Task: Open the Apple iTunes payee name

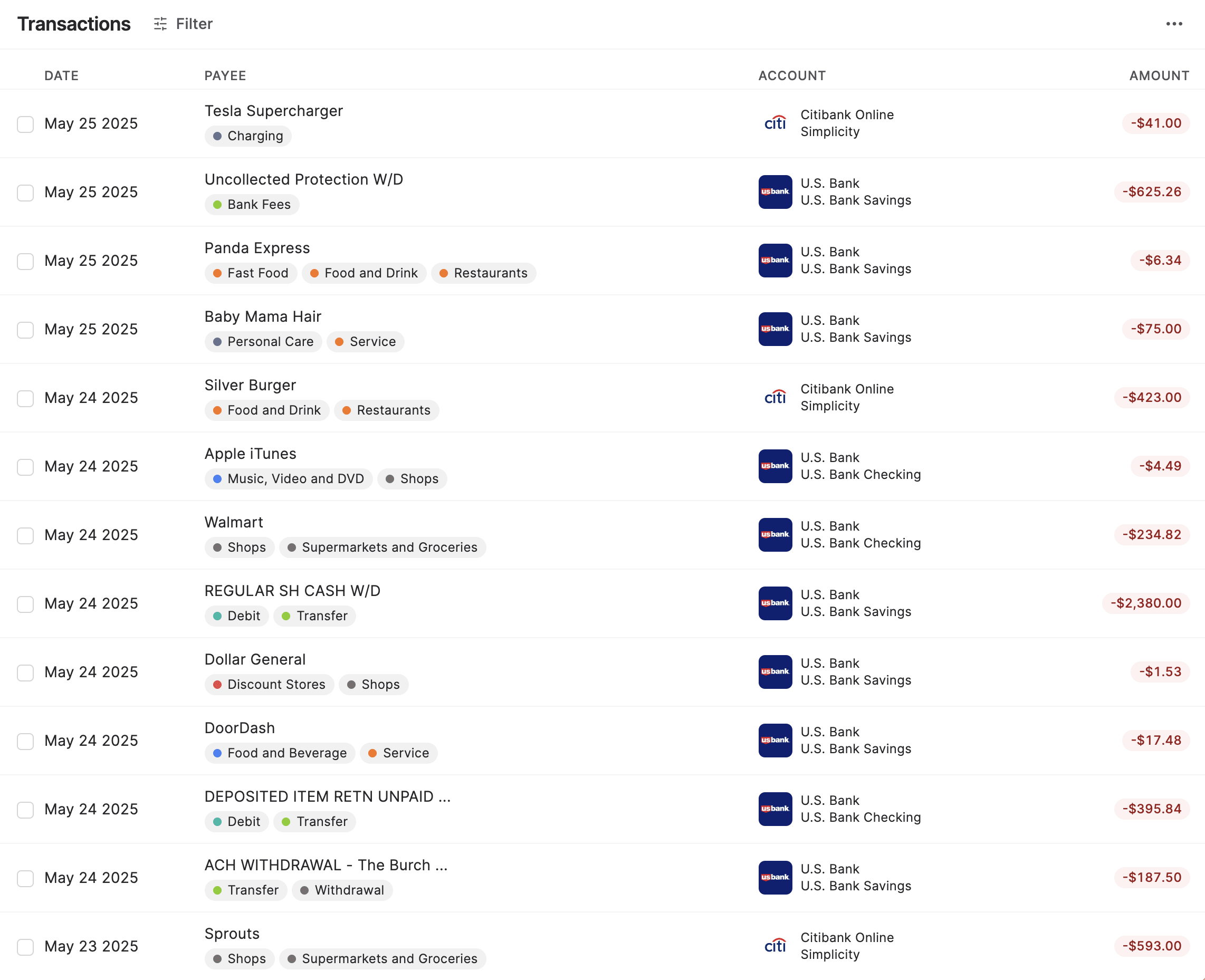Action: click(x=250, y=454)
